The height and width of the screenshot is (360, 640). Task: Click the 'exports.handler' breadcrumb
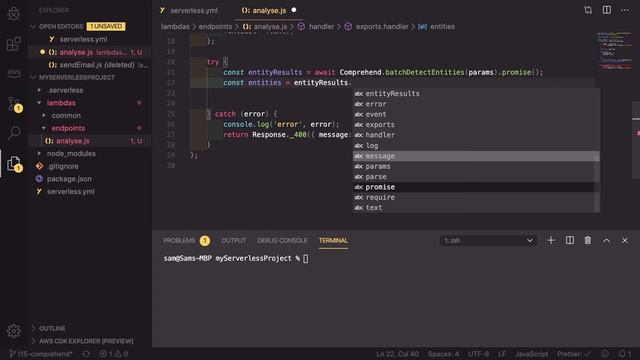tap(382, 27)
